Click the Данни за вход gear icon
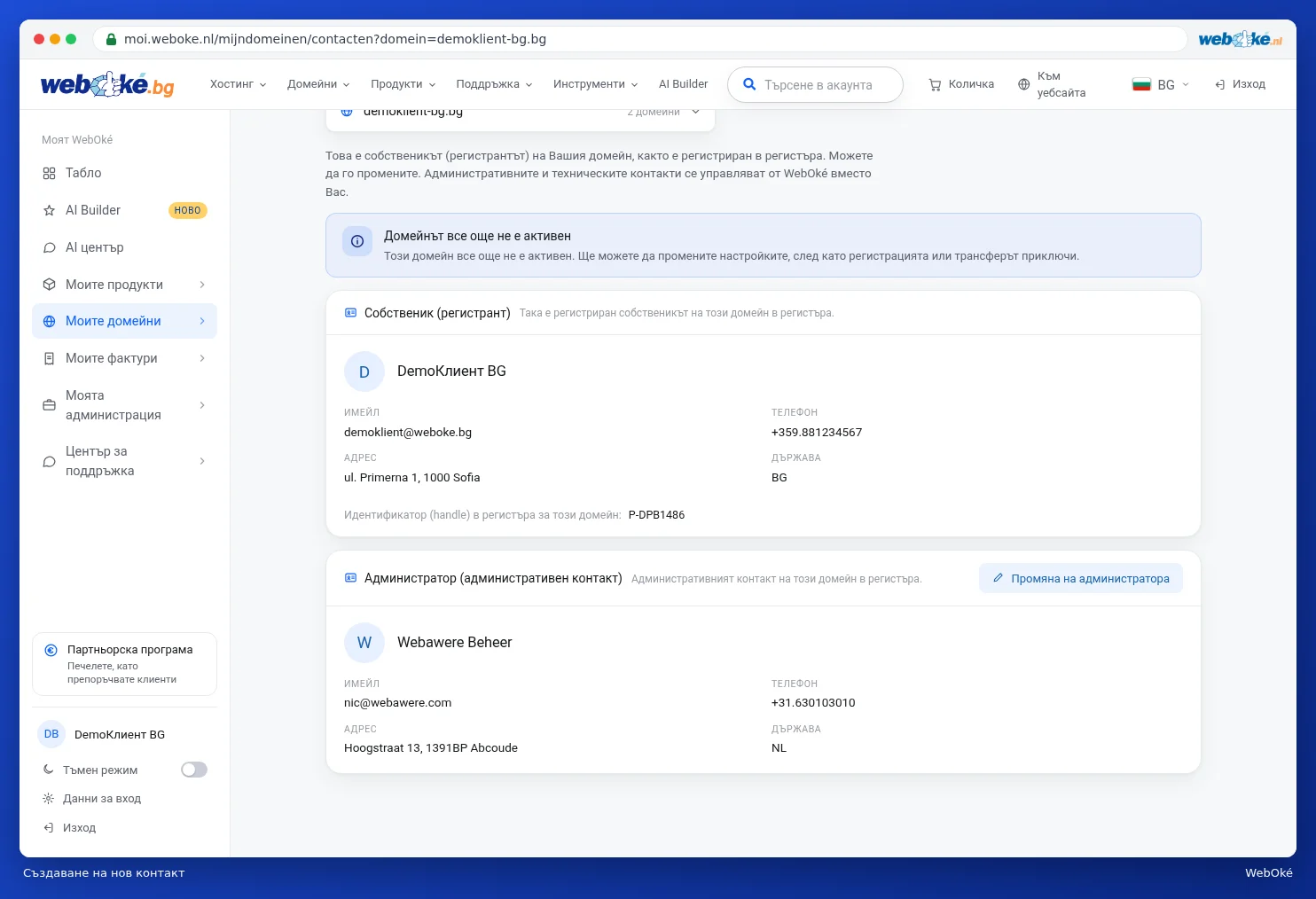 pyautogui.click(x=48, y=799)
